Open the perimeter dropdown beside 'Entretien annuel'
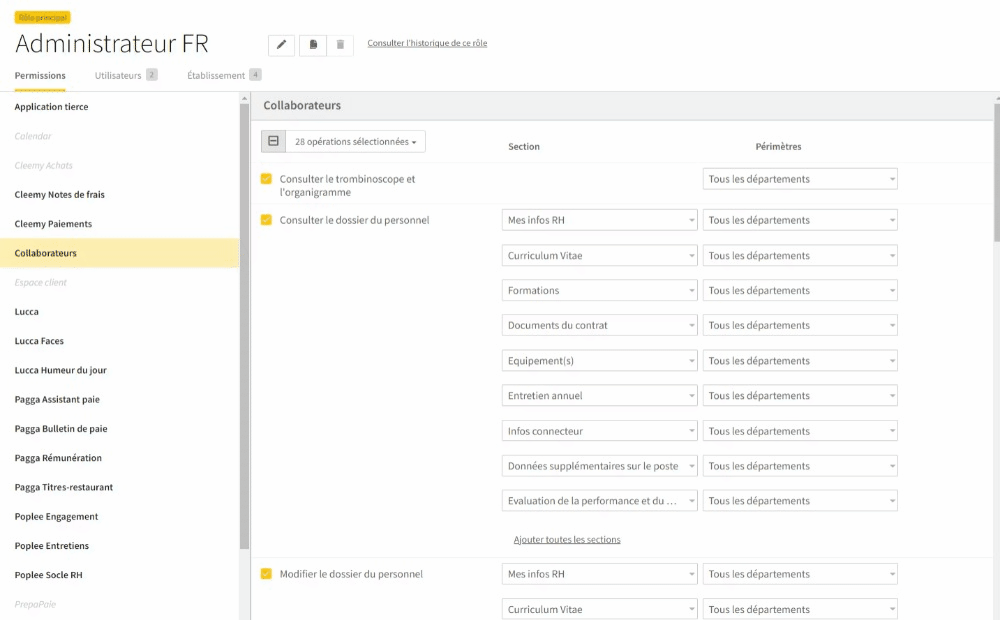The height and width of the screenshot is (620, 1000). point(800,395)
